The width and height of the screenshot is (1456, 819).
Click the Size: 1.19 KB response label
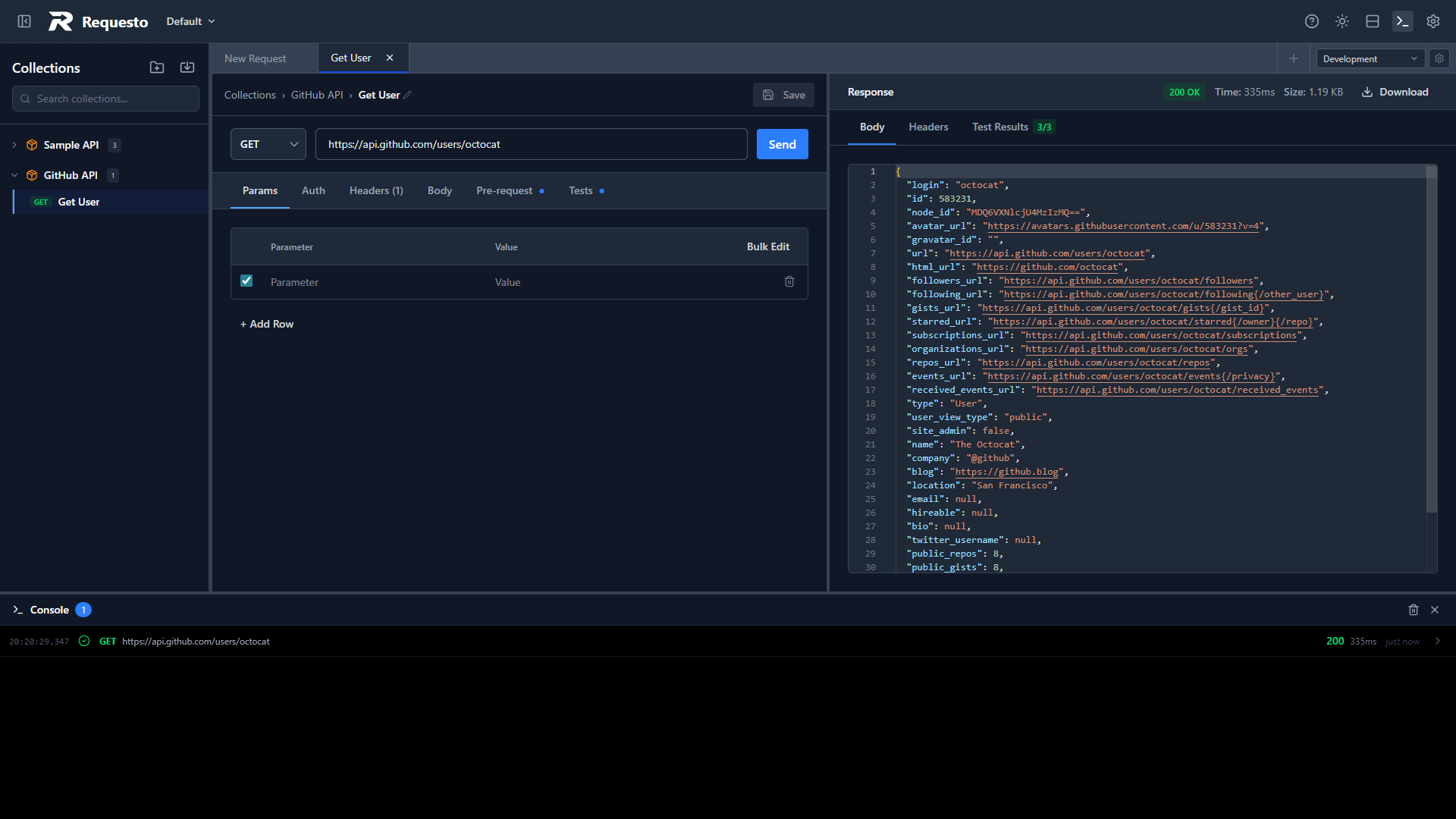click(x=1313, y=92)
